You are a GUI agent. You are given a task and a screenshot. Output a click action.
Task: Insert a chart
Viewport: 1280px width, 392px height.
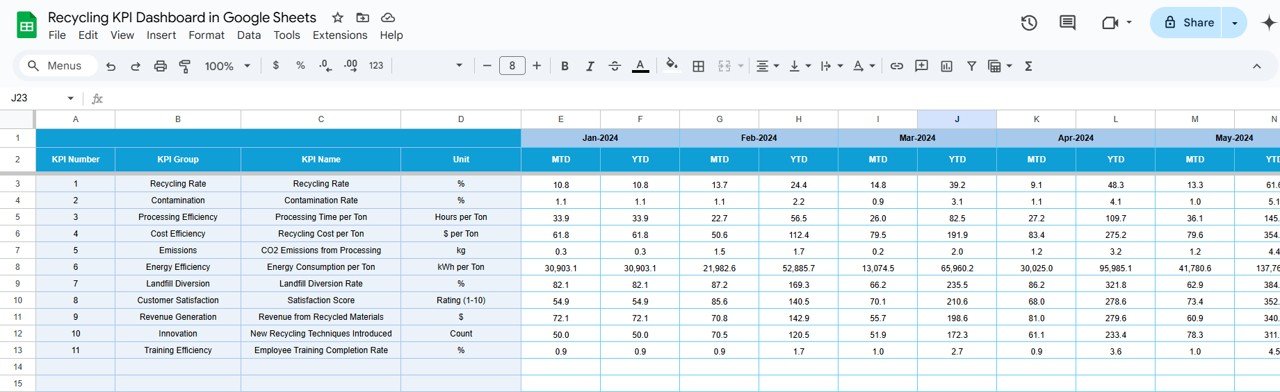pyautogui.click(x=947, y=66)
